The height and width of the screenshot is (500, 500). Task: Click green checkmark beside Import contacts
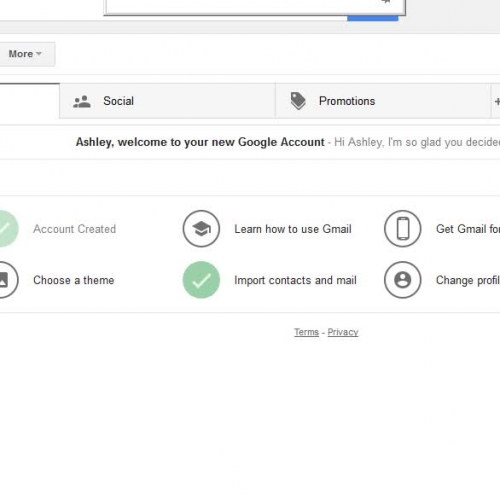click(x=201, y=280)
